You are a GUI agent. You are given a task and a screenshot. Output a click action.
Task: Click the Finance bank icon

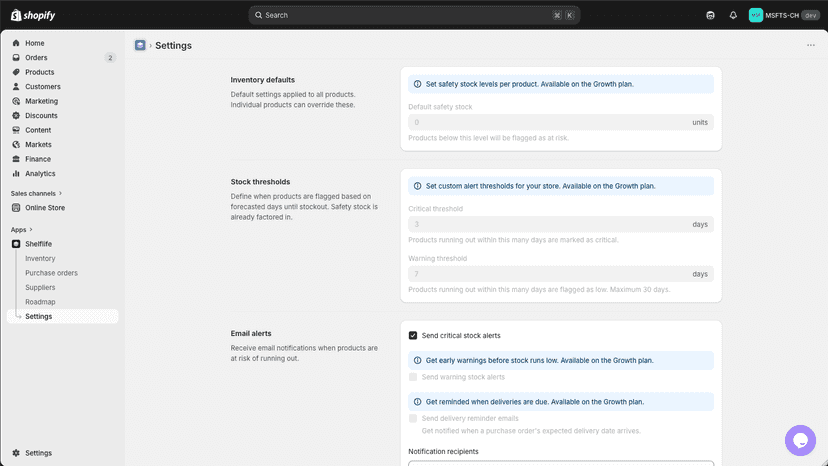tap(16, 159)
